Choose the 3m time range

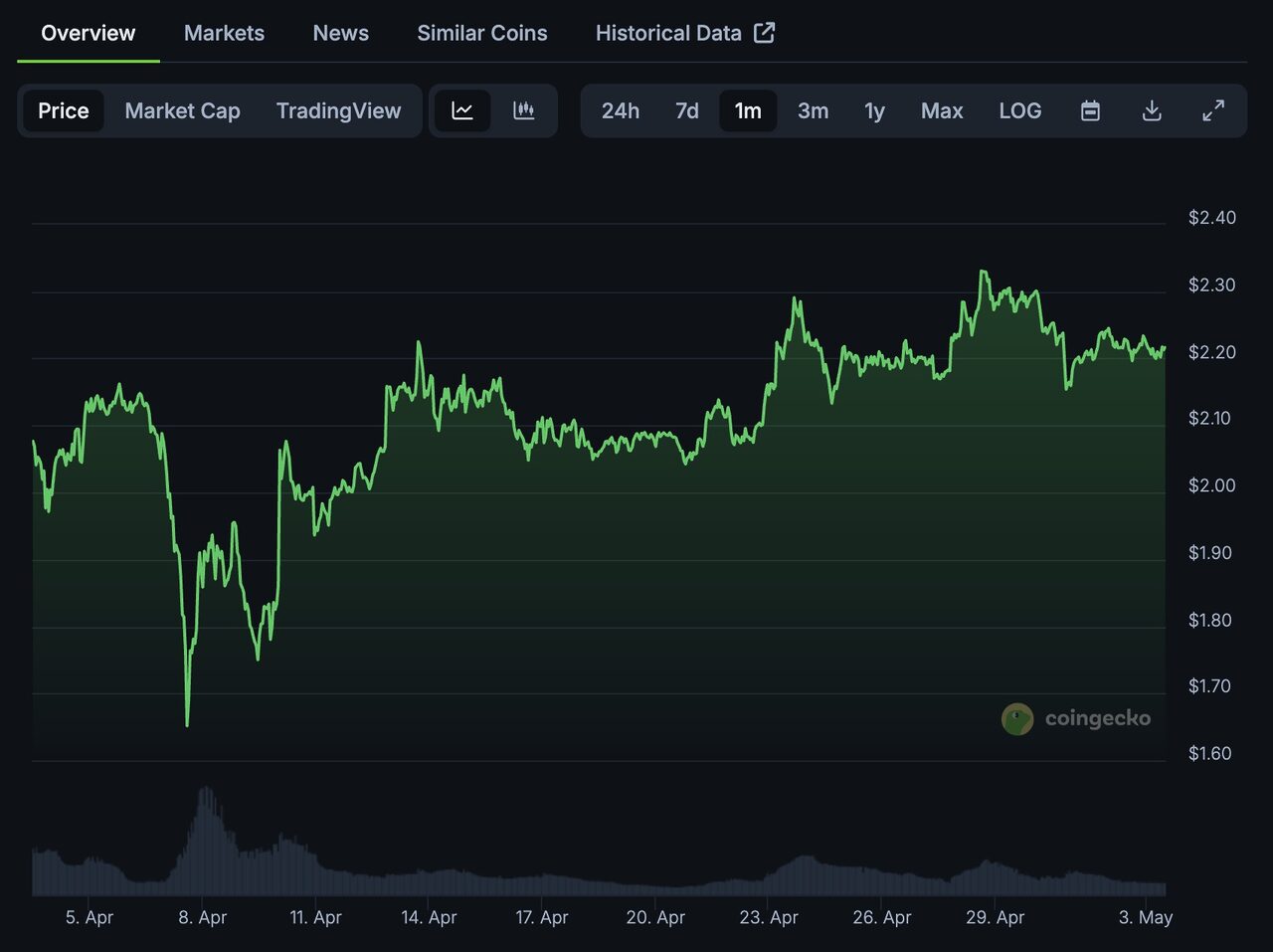click(x=813, y=110)
